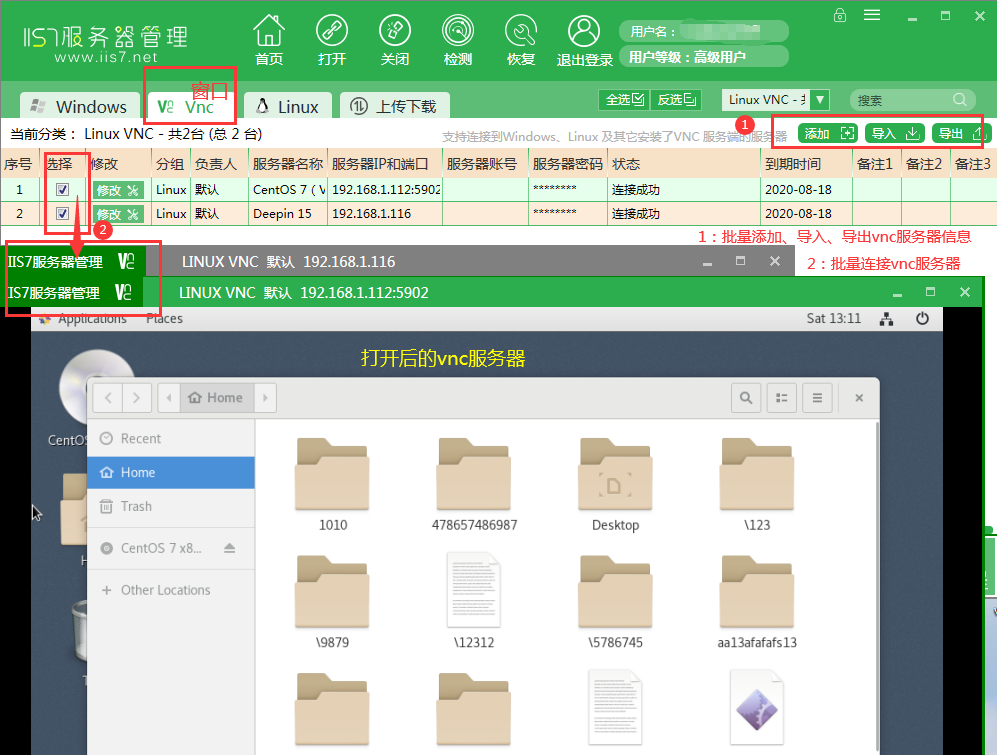Click the file manager search icon
The height and width of the screenshot is (755, 997).
click(746, 398)
